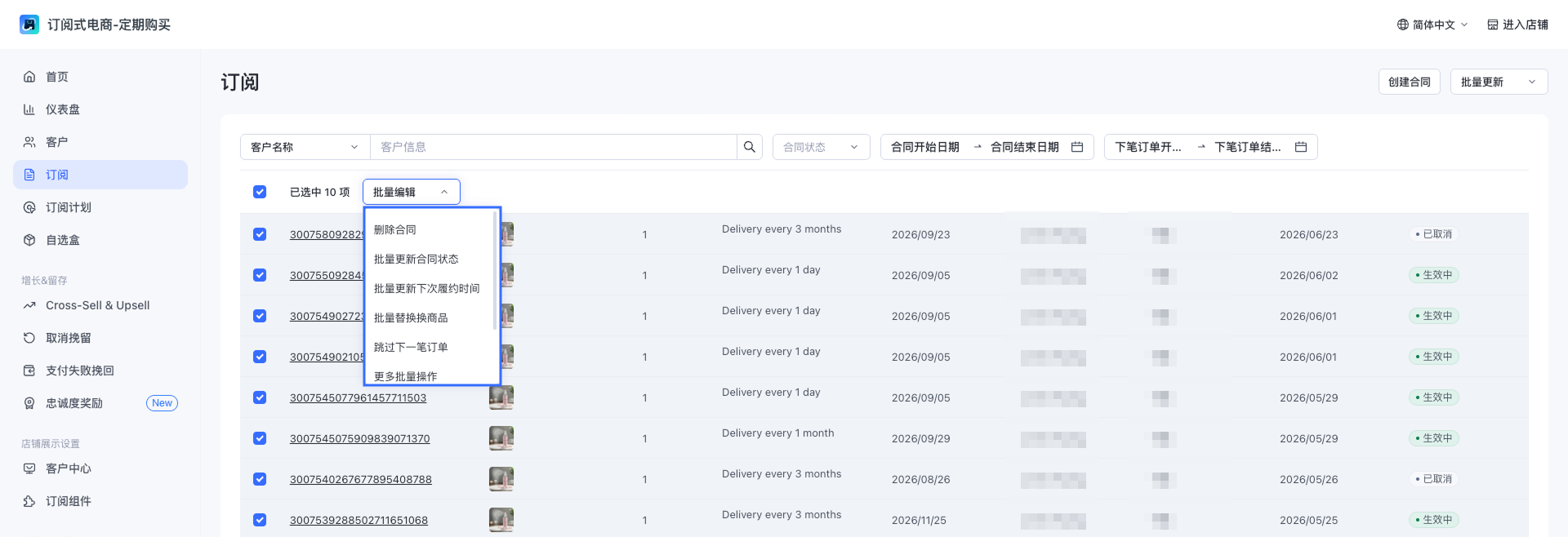Uncheck the first row dated 2026/06/01
The width and height of the screenshot is (1568, 537).
tap(260, 316)
